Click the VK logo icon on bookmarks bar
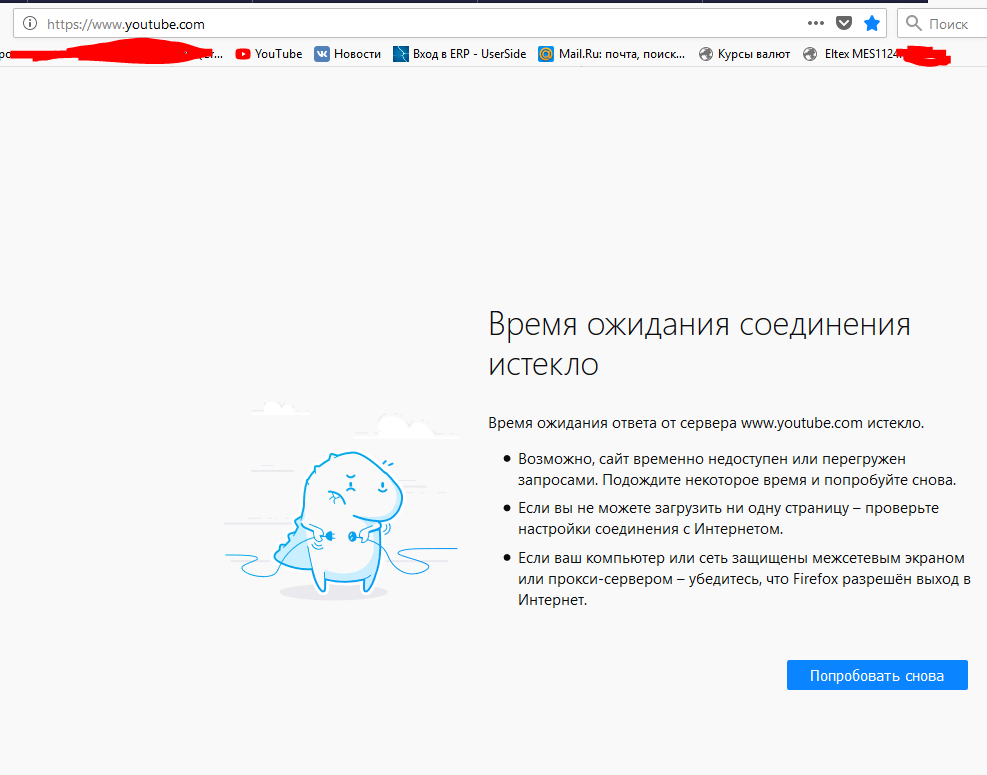 tap(322, 54)
